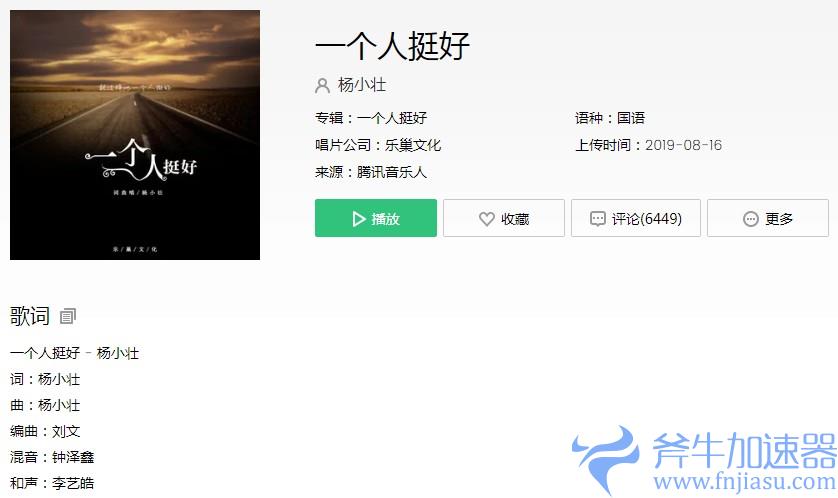Click the green 播放 play button
This screenshot has height=498, width=838.
click(x=376, y=218)
